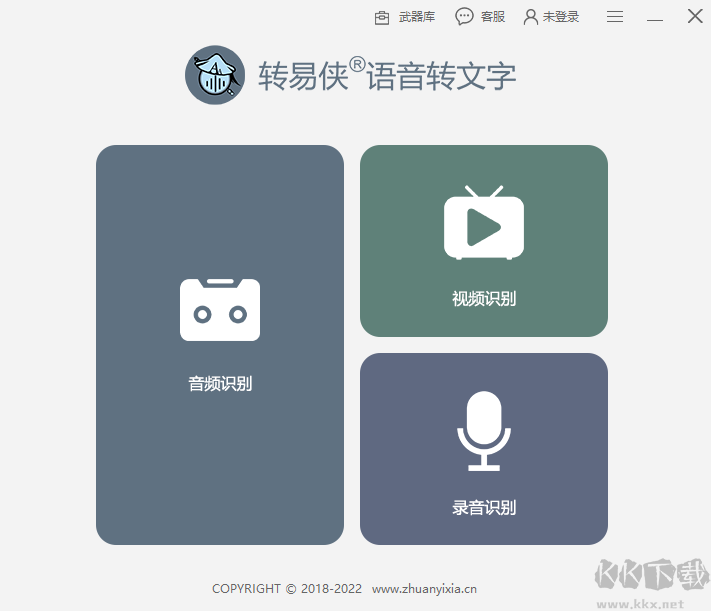
Task: Click the 转易侠语音转文字 title text
Action: pyautogui.click(x=387, y=75)
